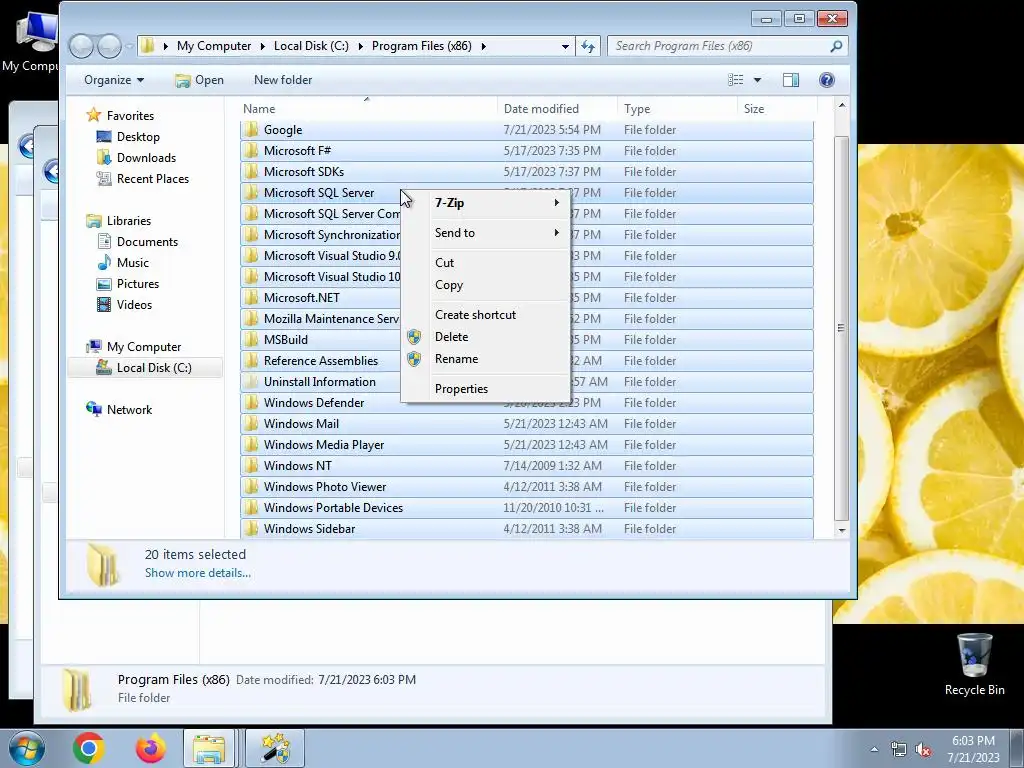Click the file list scrollbar thumb
Image resolution: width=1024 pixels, height=768 pixels.
coord(842,328)
